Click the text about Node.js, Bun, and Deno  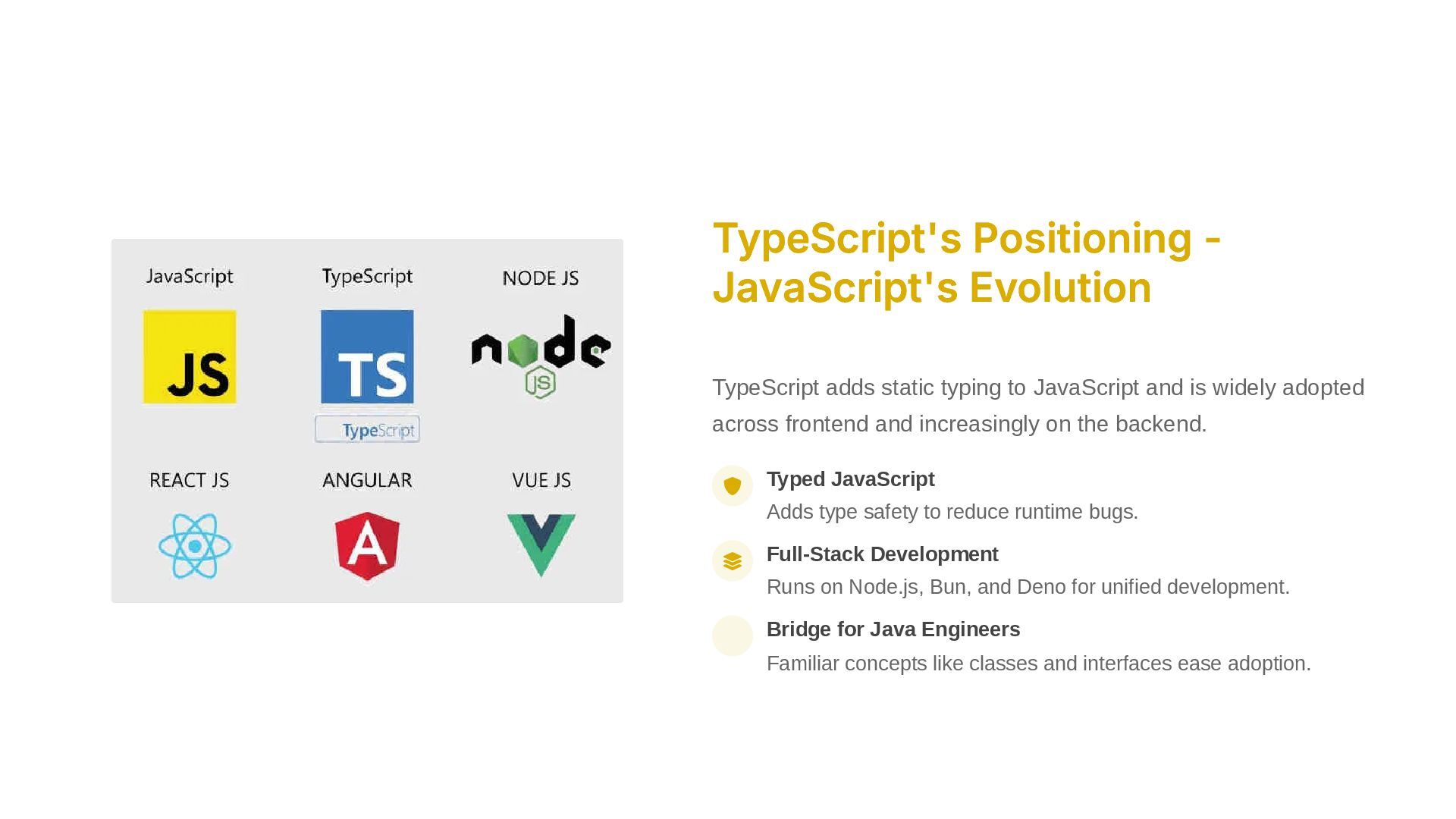click(x=1028, y=587)
